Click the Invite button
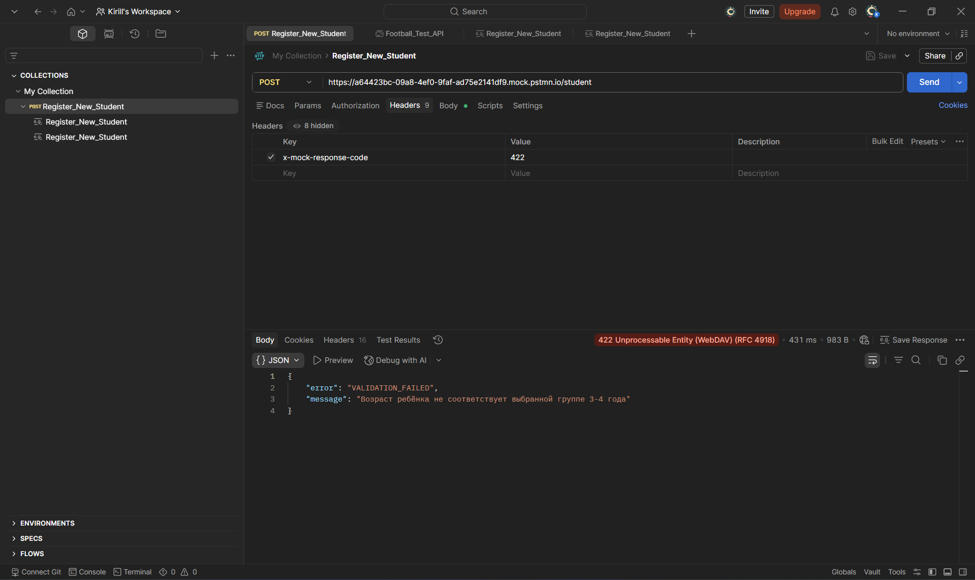Viewport: 975px width, 580px height. pos(759,11)
